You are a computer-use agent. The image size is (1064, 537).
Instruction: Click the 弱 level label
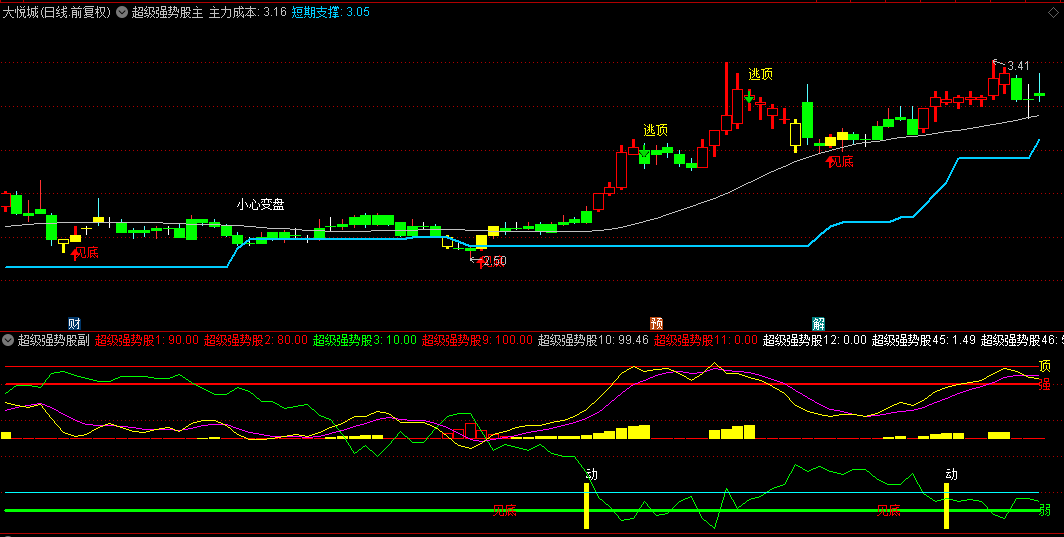[x=1044, y=510]
